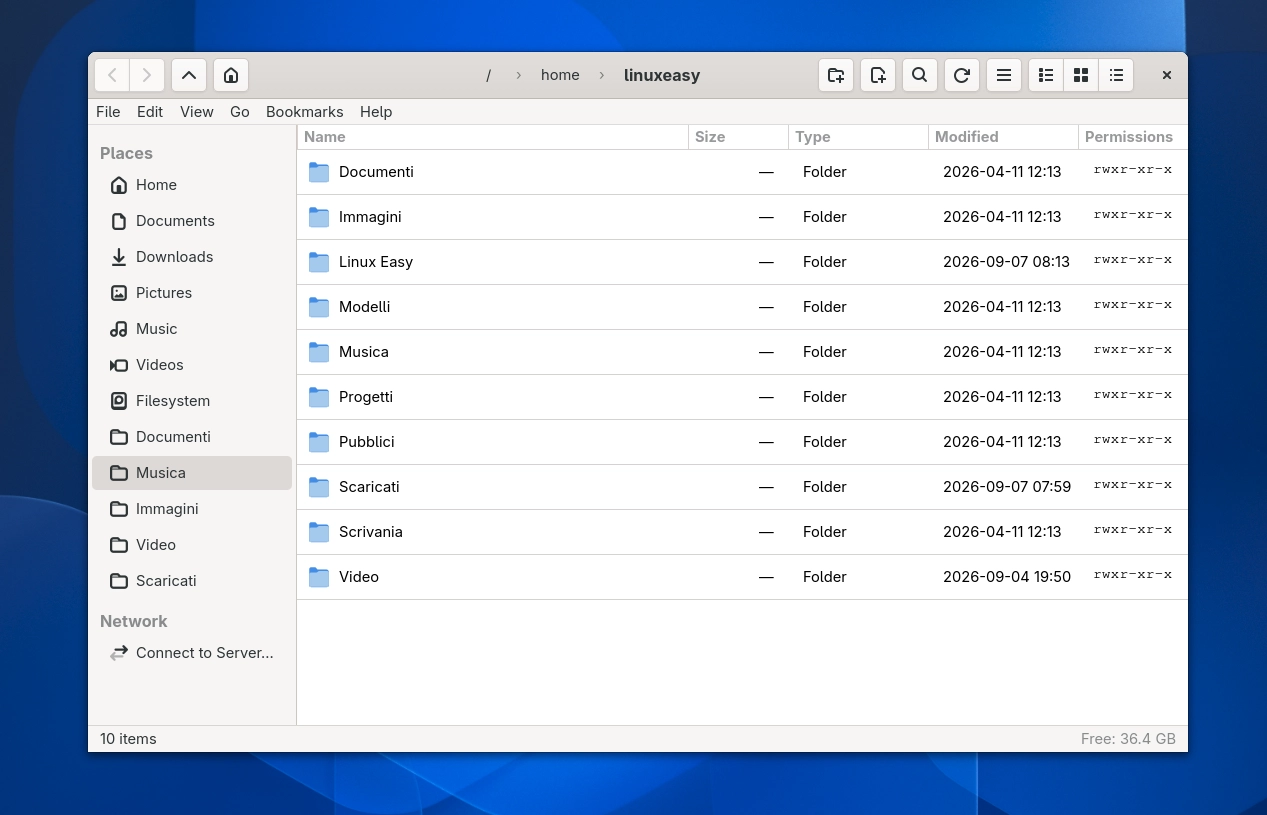Go to the home folder via toolbar icon
Viewport: 1267px width, 815px height.
tap(231, 75)
